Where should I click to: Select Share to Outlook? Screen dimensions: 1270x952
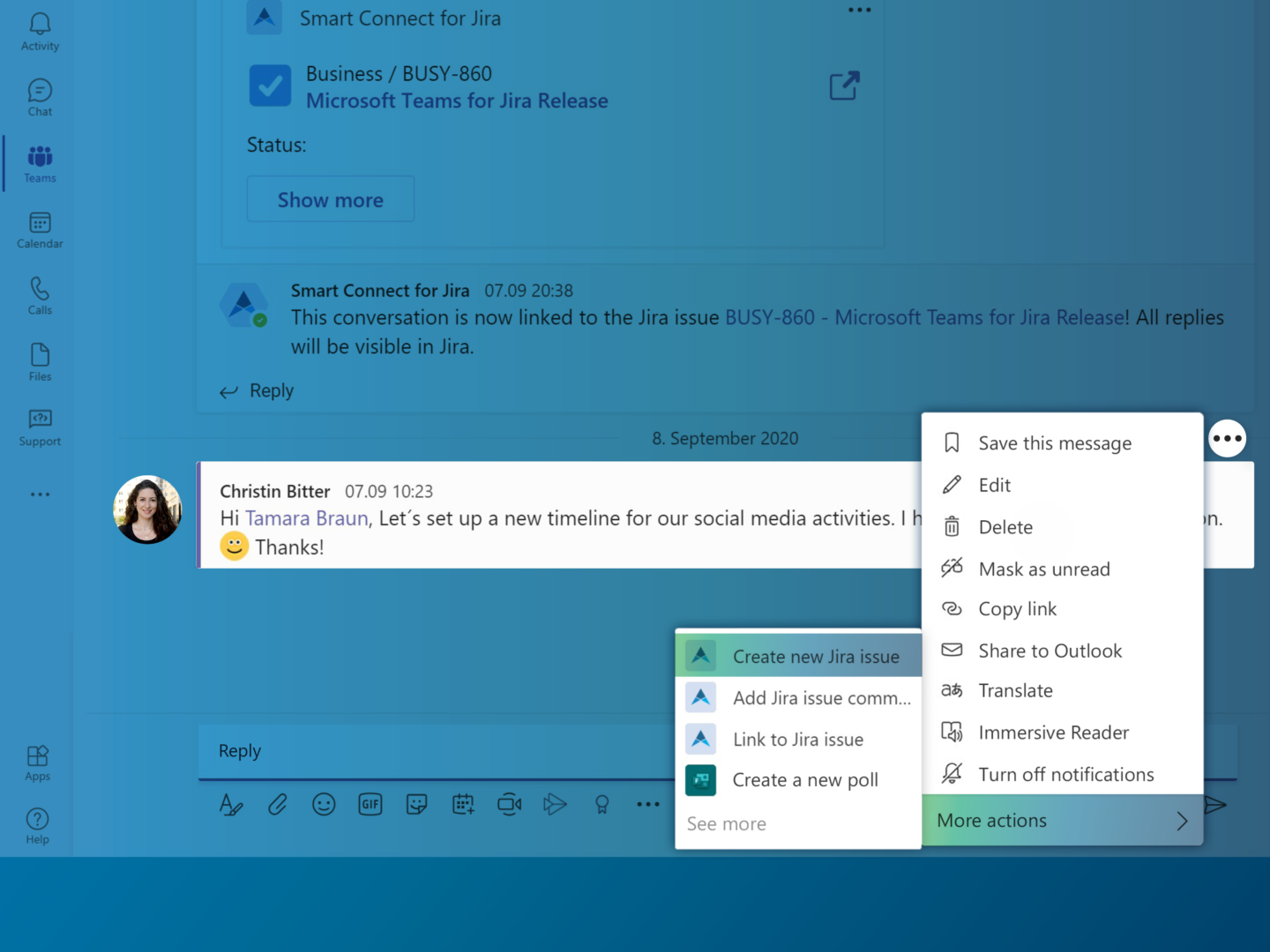click(1062, 651)
